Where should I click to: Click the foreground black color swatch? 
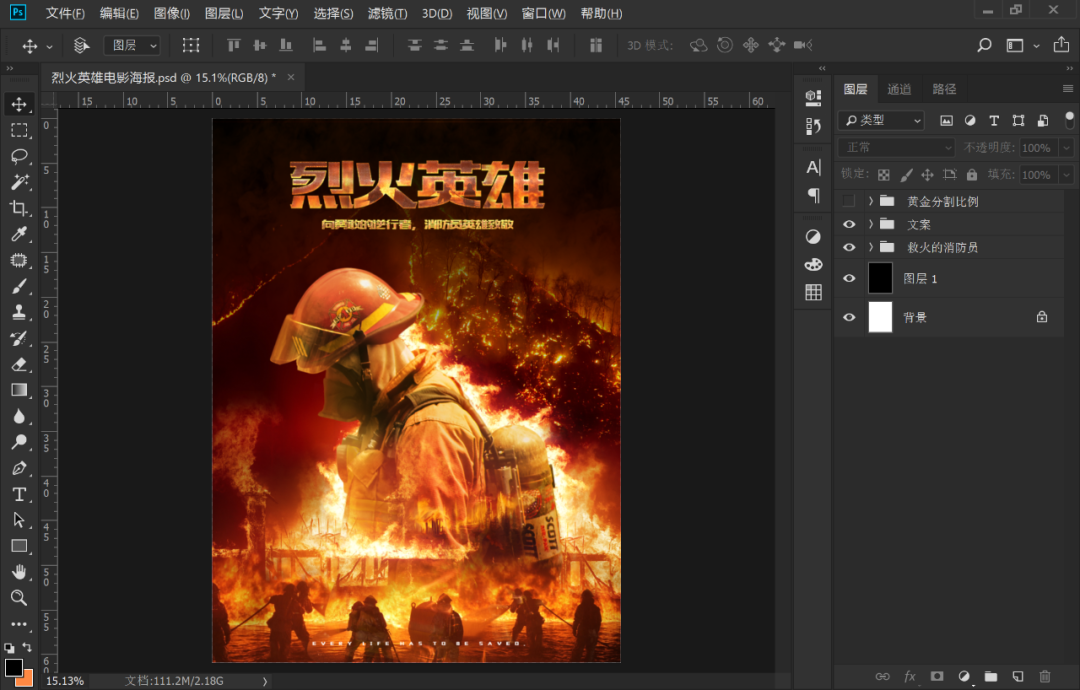12,667
